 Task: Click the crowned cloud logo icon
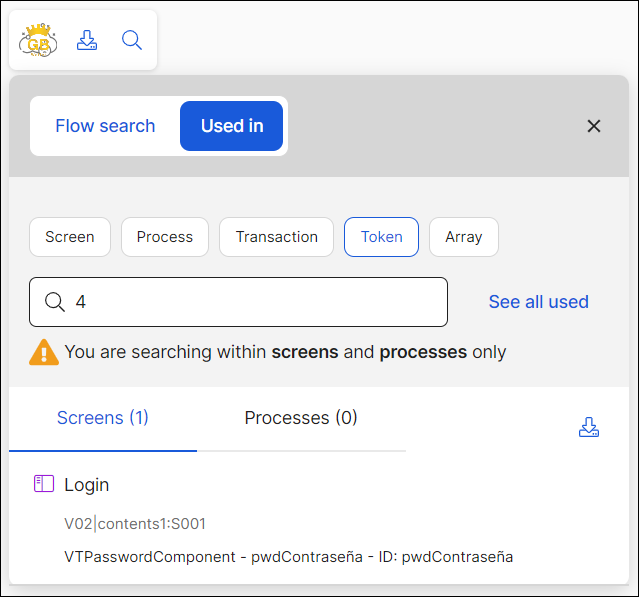(x=39, y=40)
